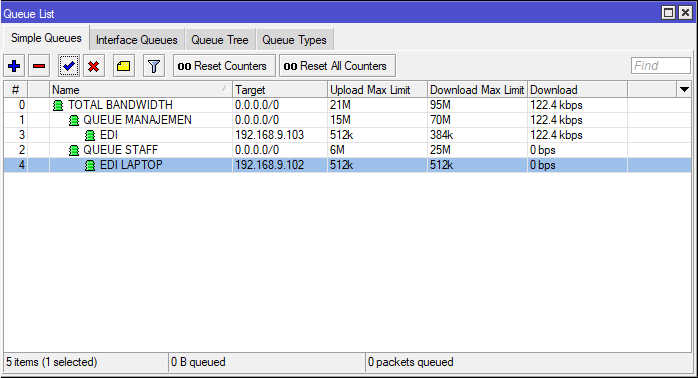Click QUEUE STAFF 0 bps download value
Screen dimensions: 698x378
pyautogui.click(x=543, y=150)
